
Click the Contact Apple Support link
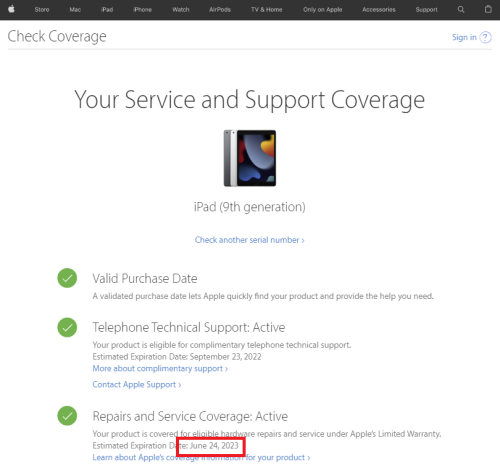[137, 385]
